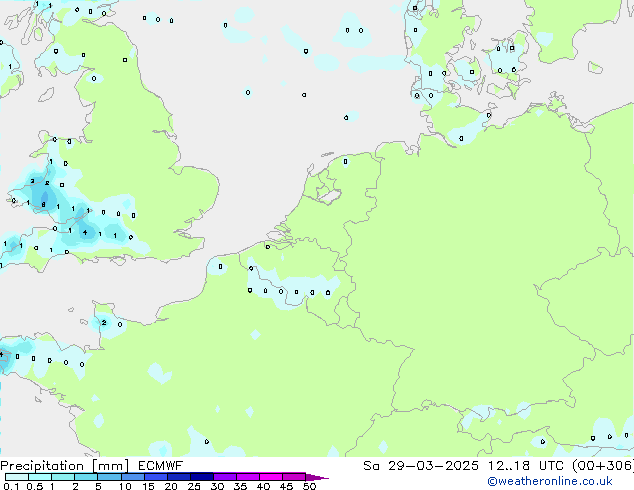634x490 pixels.
Task: Click the 0.1–0.5 mm legend swatch
Action: (17, 477)
